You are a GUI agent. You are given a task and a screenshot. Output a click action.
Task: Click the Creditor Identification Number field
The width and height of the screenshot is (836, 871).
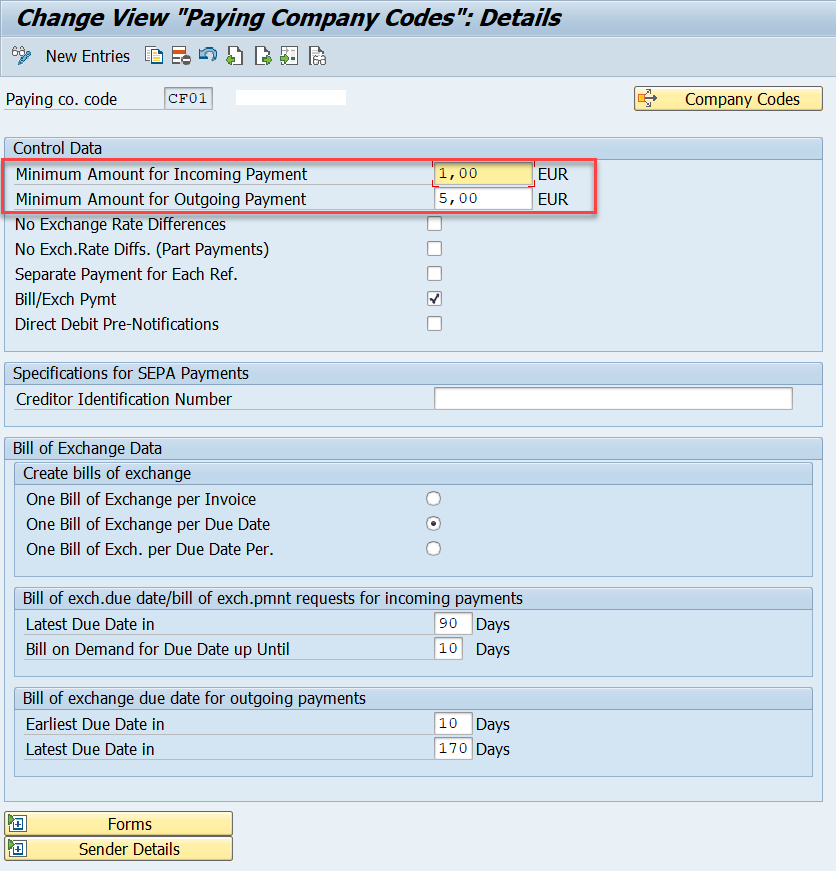[613, 399]
